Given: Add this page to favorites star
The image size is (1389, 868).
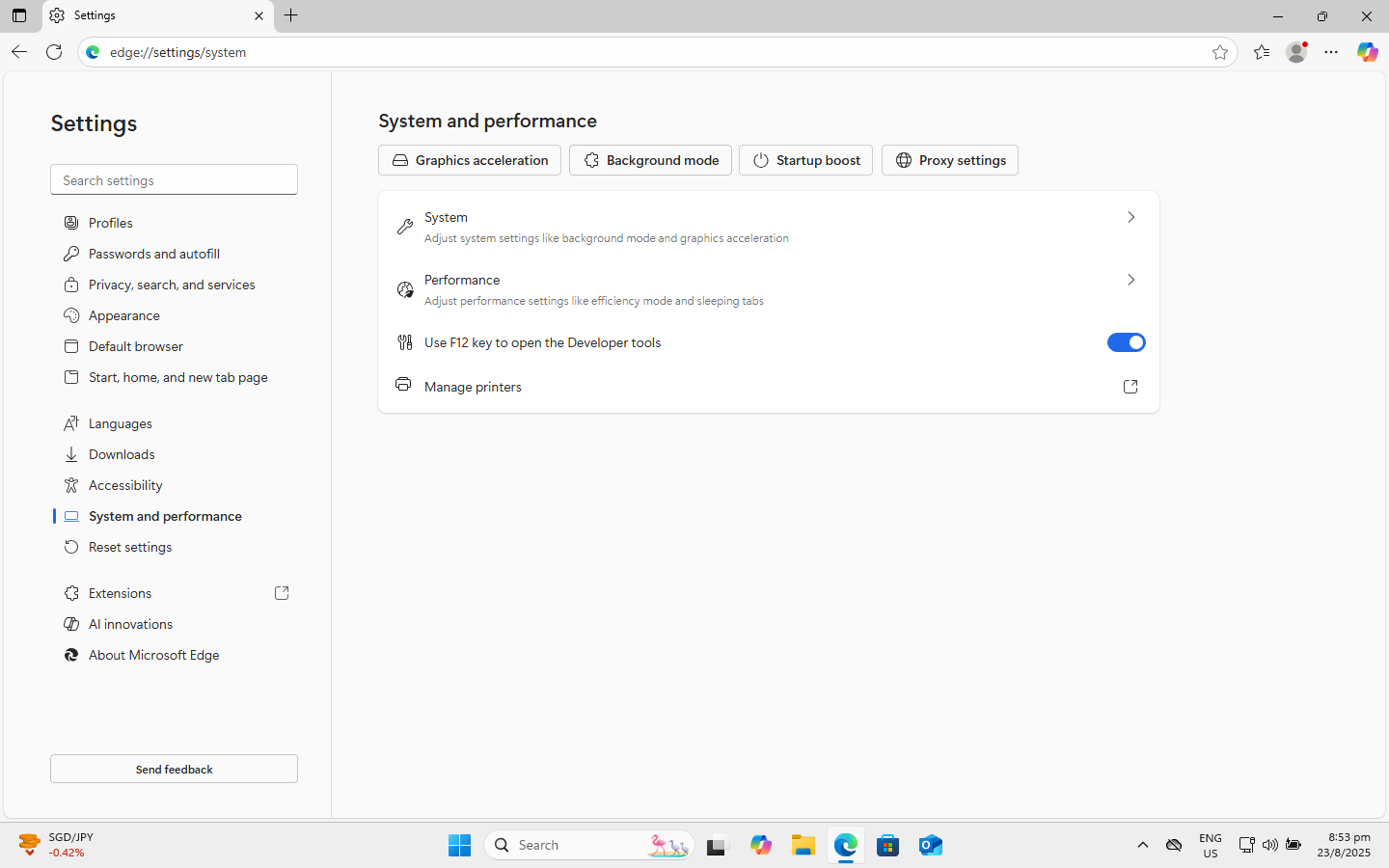Looking at the screenshot, I should click(x=1220, y=52).
